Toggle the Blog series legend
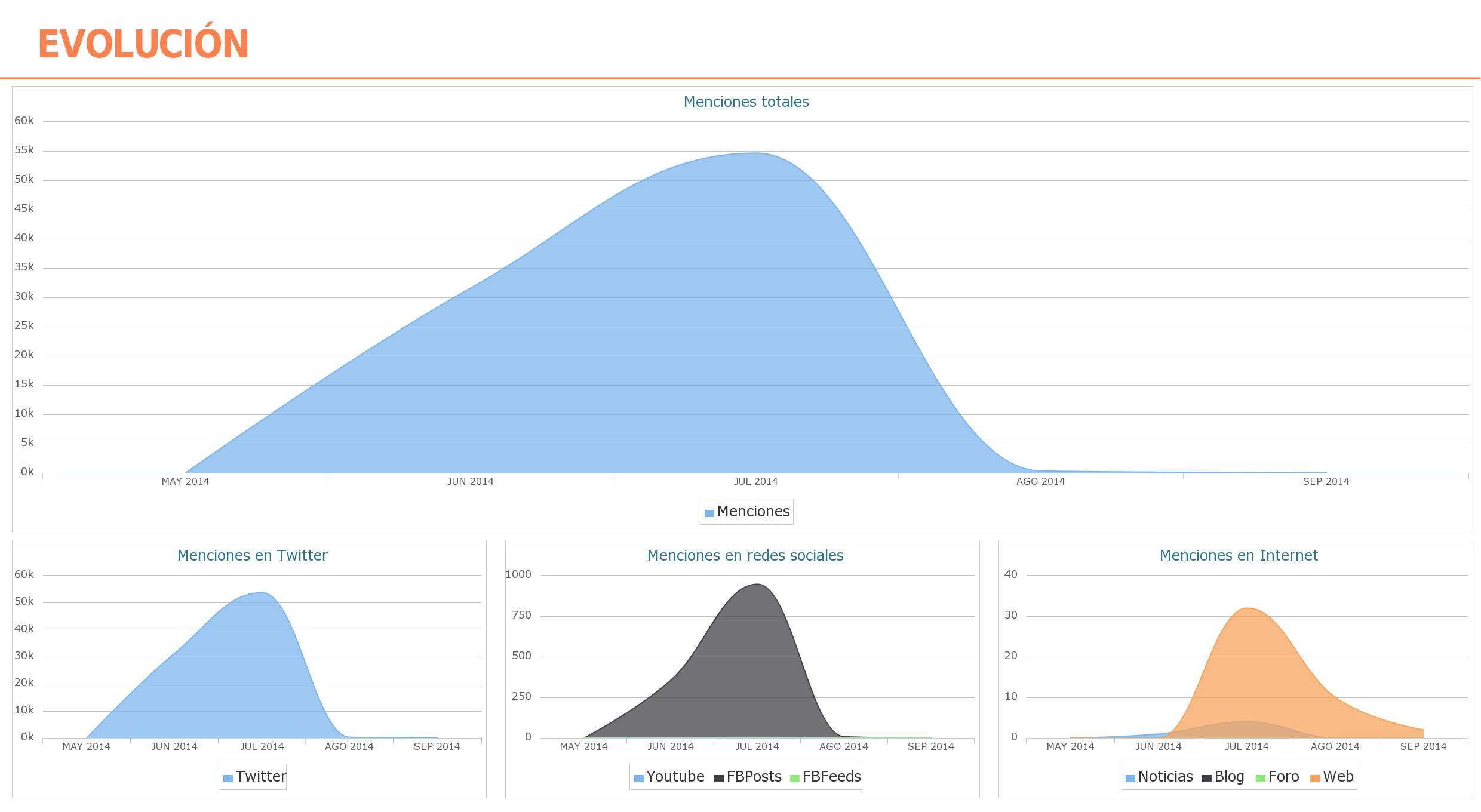The height and width of the screenshot is (812, 1481). [1223, 777]
